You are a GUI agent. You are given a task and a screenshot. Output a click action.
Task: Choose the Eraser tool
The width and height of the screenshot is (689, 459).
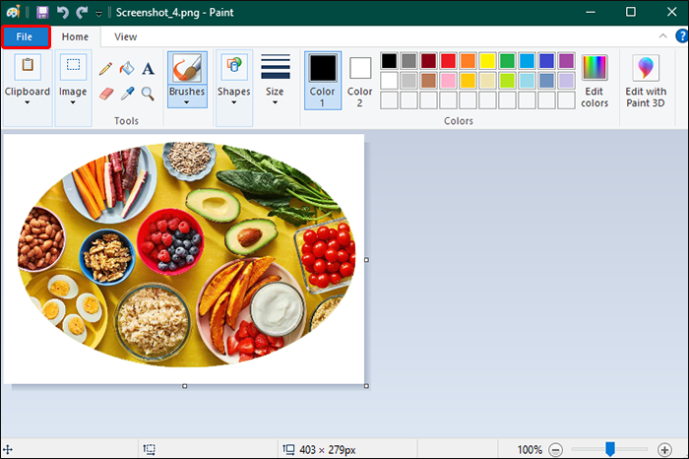coord(106,94)
